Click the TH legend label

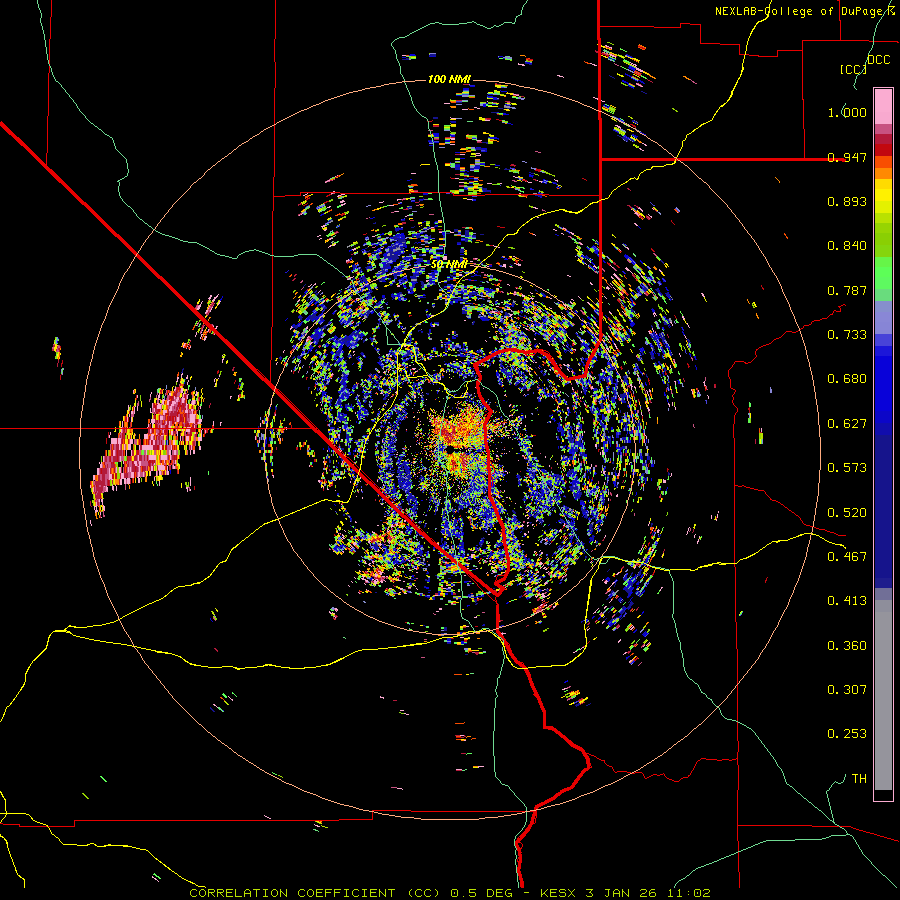tap(859, 779)
